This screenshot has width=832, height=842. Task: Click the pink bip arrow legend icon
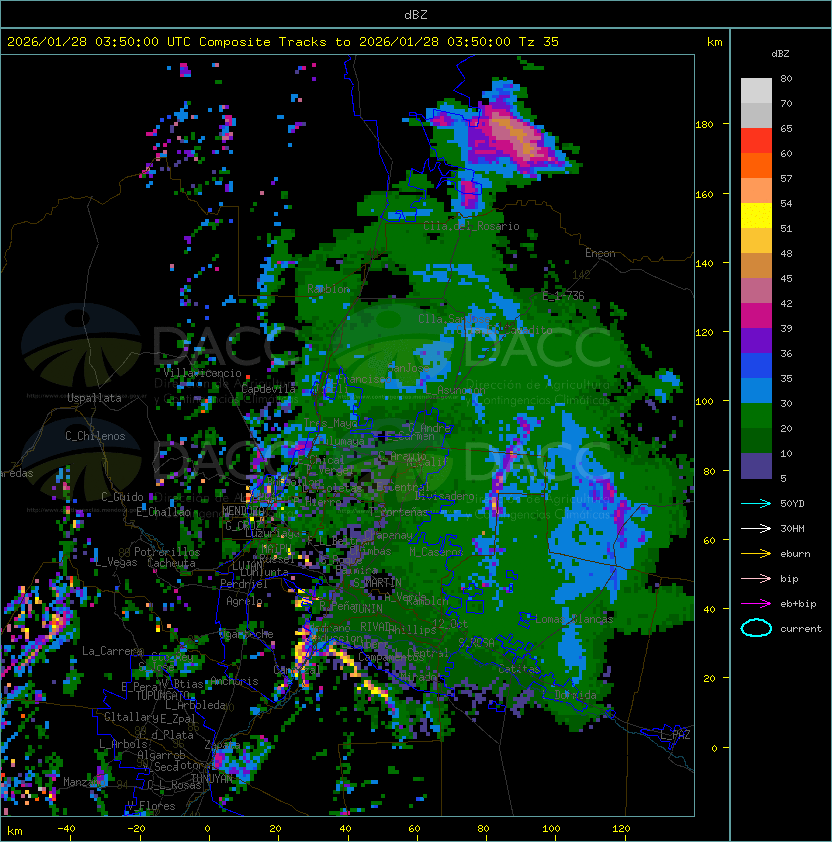click(756, 578)
